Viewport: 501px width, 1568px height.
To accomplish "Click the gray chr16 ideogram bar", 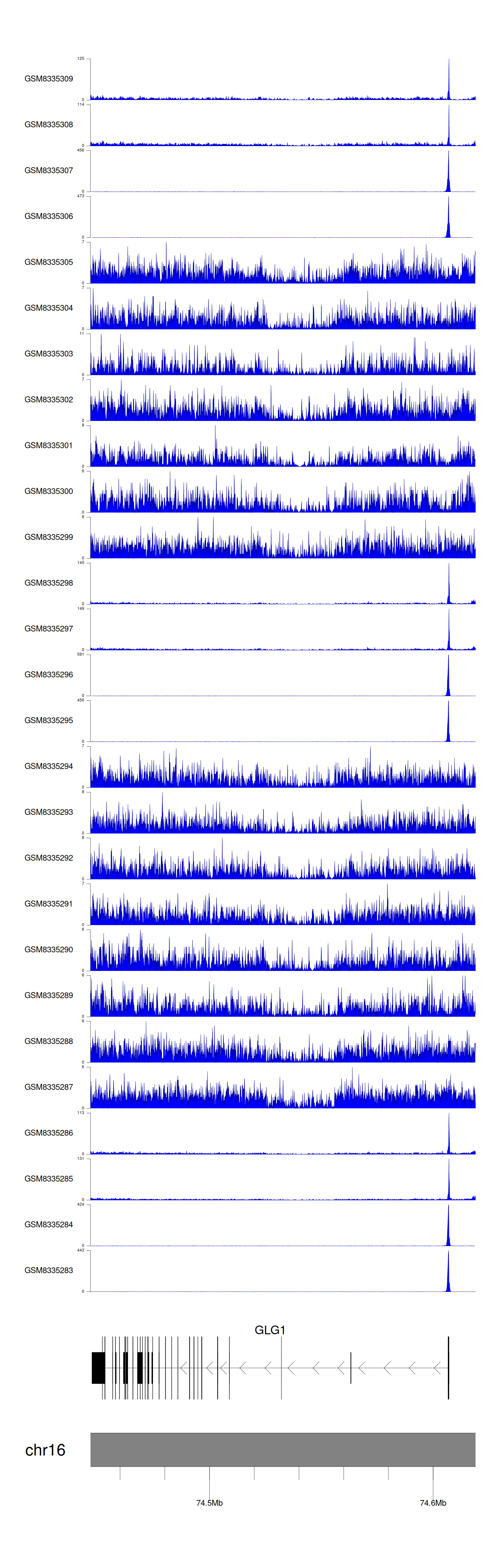I will pos(283,1449).
